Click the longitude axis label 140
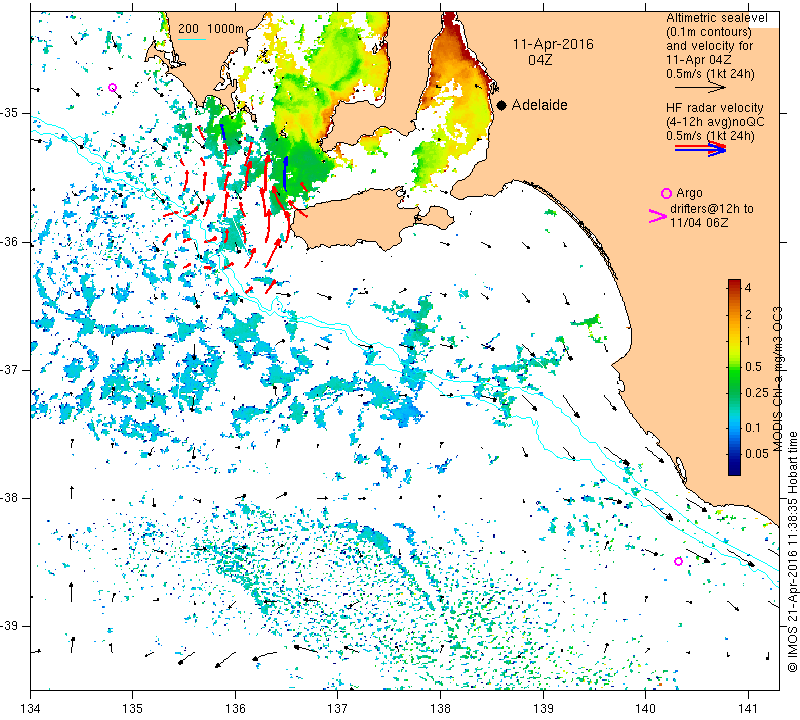The height and width of the screenshot is (720, 800). 646,709
